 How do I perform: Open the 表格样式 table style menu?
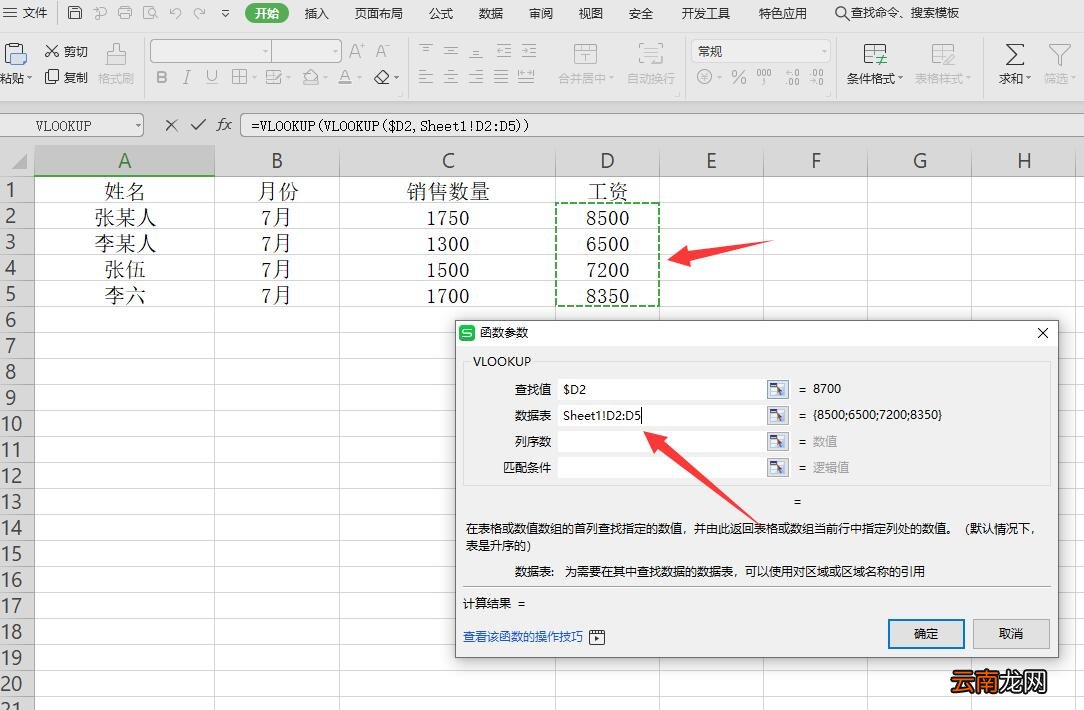[x=942, y=64]
